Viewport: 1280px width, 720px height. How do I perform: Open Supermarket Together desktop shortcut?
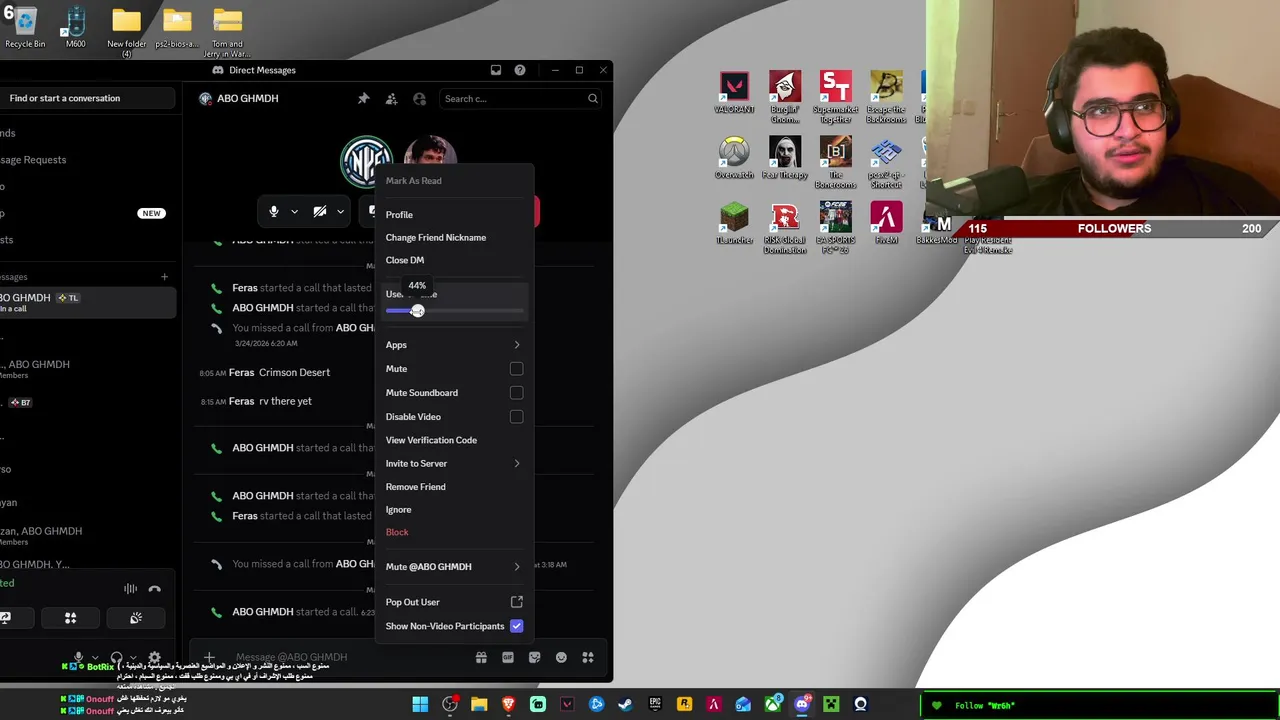coord(836,97)
